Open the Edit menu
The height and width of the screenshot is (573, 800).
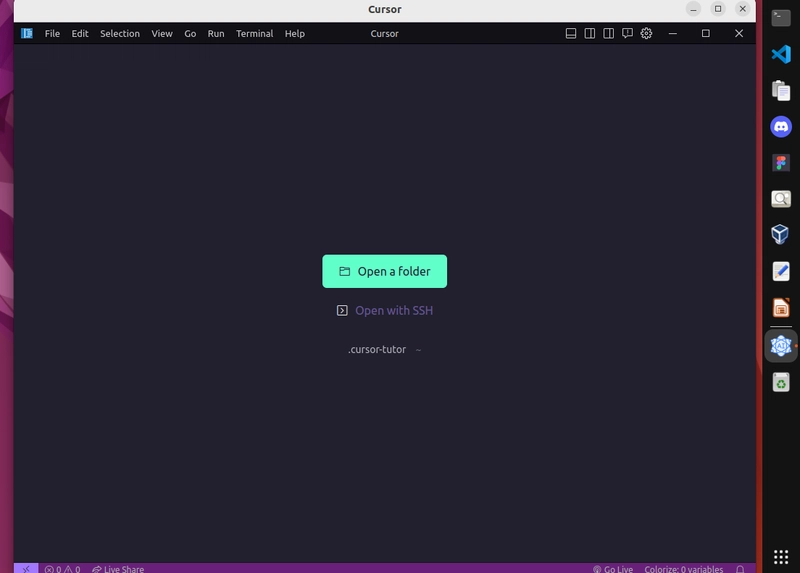tap(80, 33)
